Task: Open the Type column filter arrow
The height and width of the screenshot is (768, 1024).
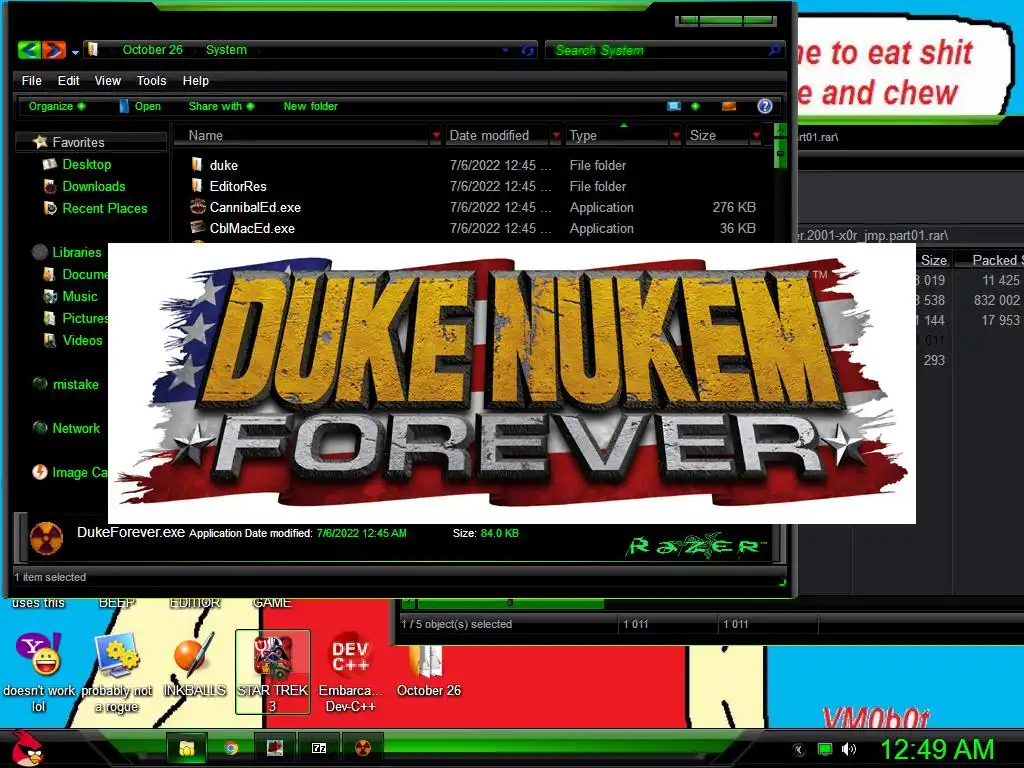Action: pyautogui.click(x=676, y=135)
